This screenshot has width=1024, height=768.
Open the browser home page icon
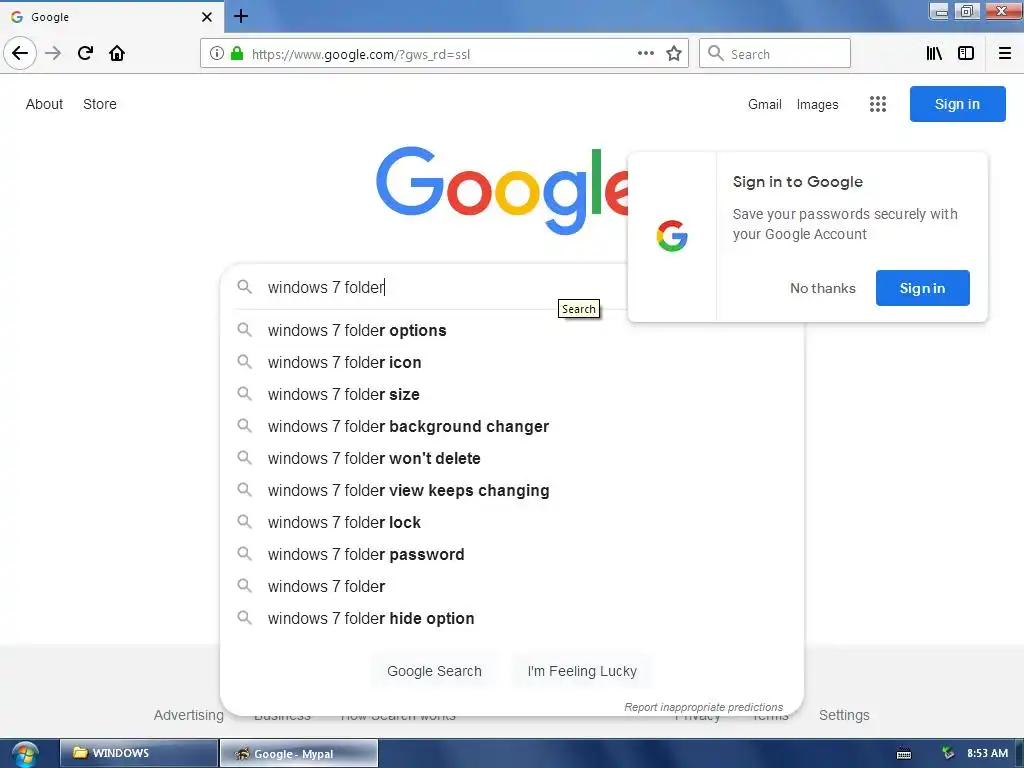(117, 53)
